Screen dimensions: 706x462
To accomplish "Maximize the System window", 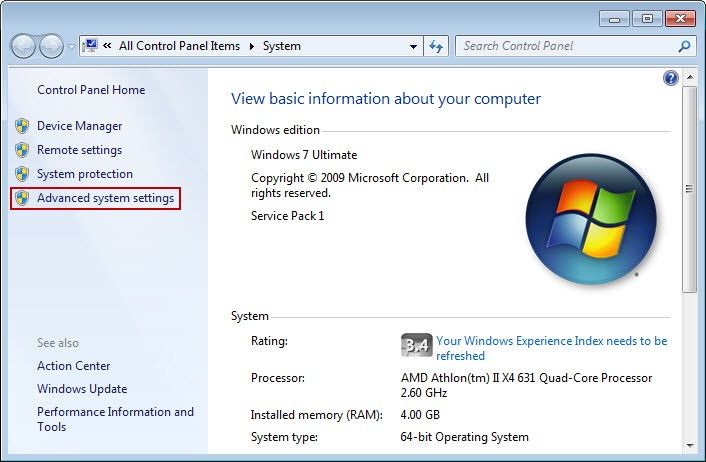I will 647,19.
